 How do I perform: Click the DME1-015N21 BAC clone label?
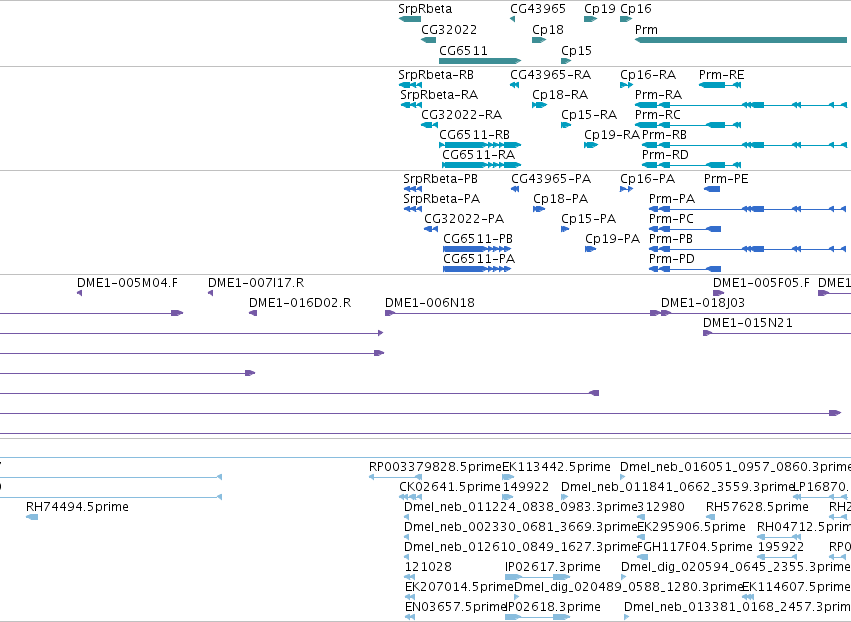coord(747,323)
